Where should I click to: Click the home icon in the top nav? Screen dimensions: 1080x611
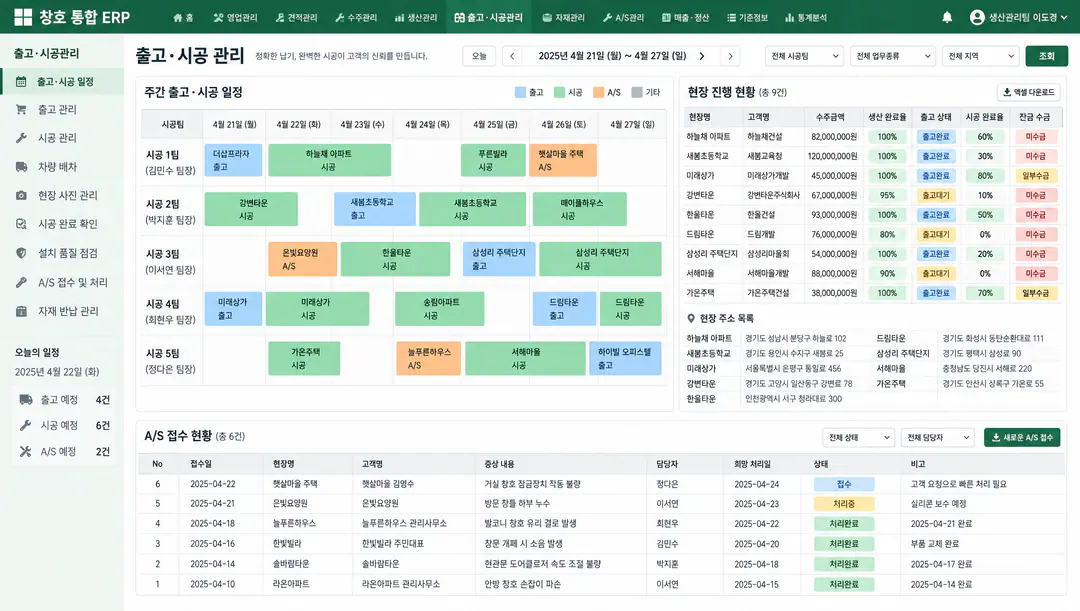point(178,18)
